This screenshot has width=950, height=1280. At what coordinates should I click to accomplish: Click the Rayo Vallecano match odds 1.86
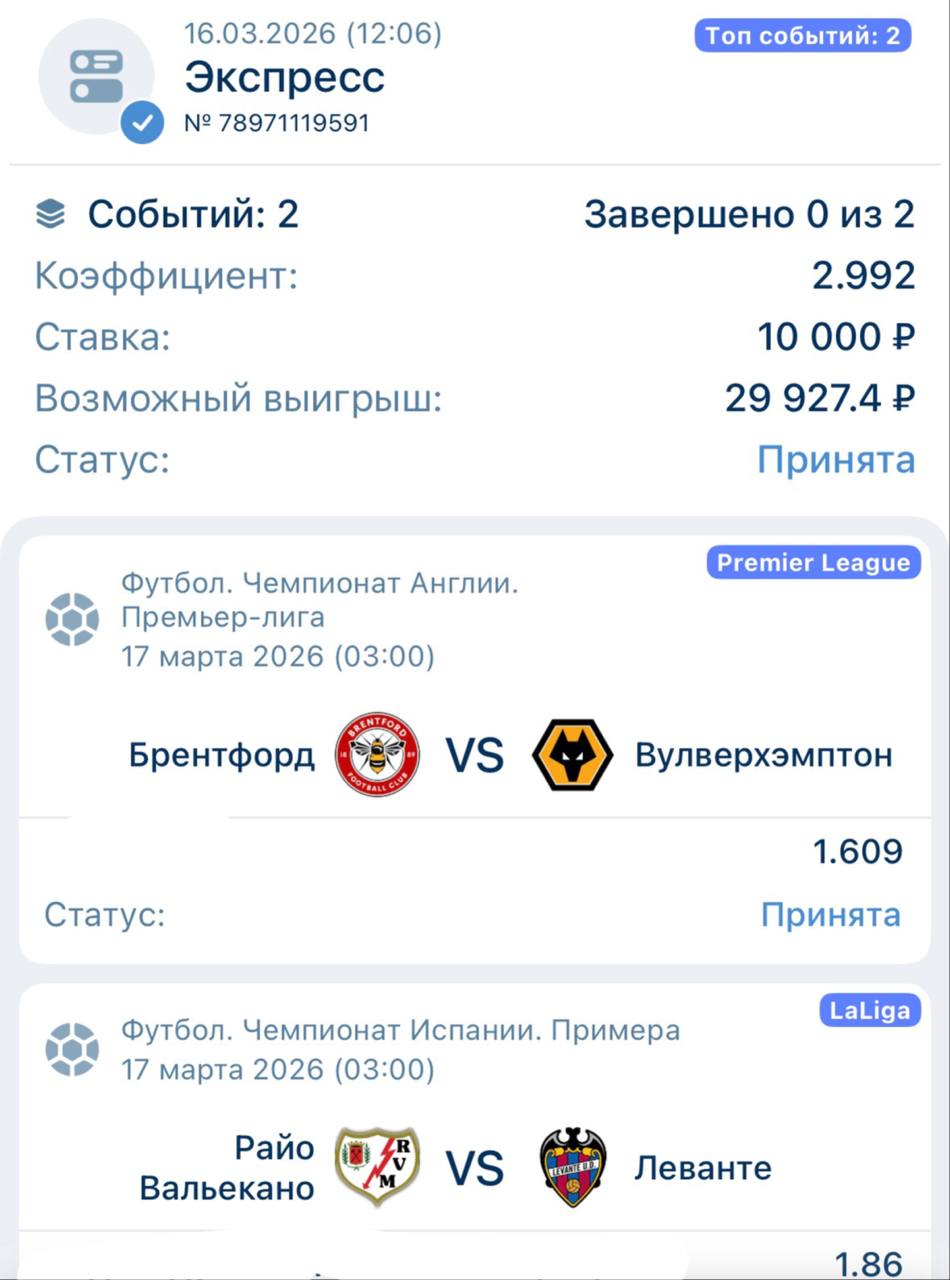click(x=868, y=1264)
